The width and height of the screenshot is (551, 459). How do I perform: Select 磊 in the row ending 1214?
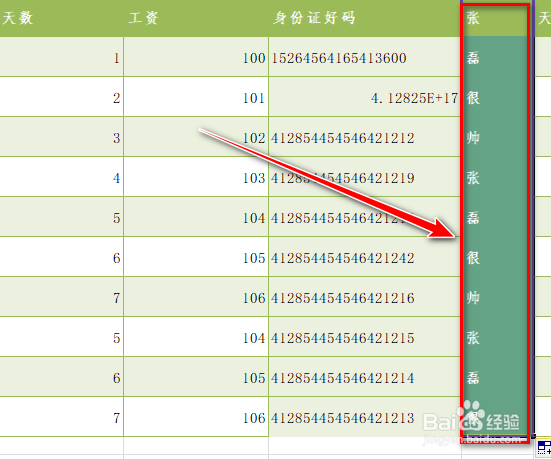(498, 377)
